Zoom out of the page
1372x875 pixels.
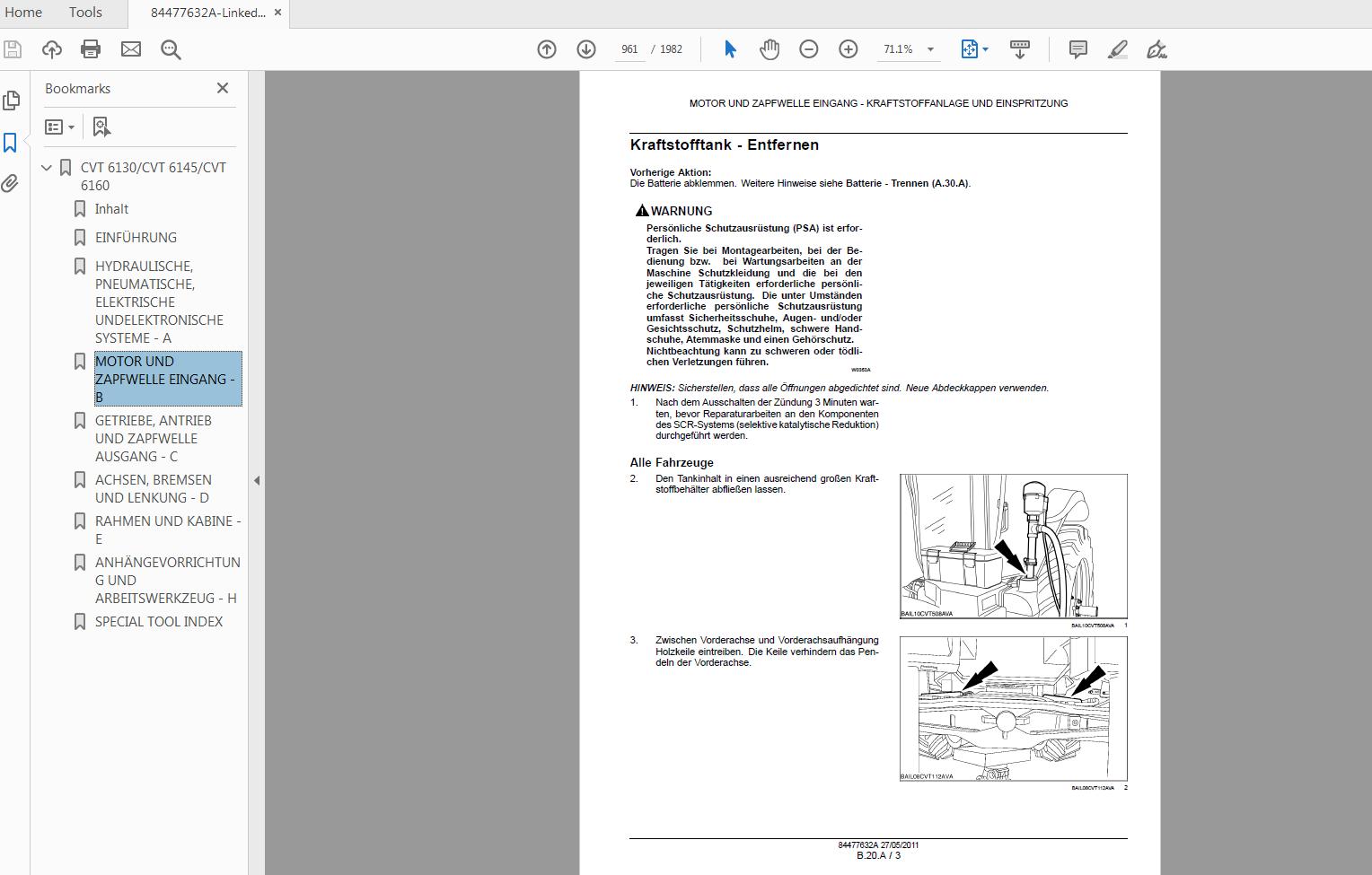pyautogui.click(x=808, y=49)
